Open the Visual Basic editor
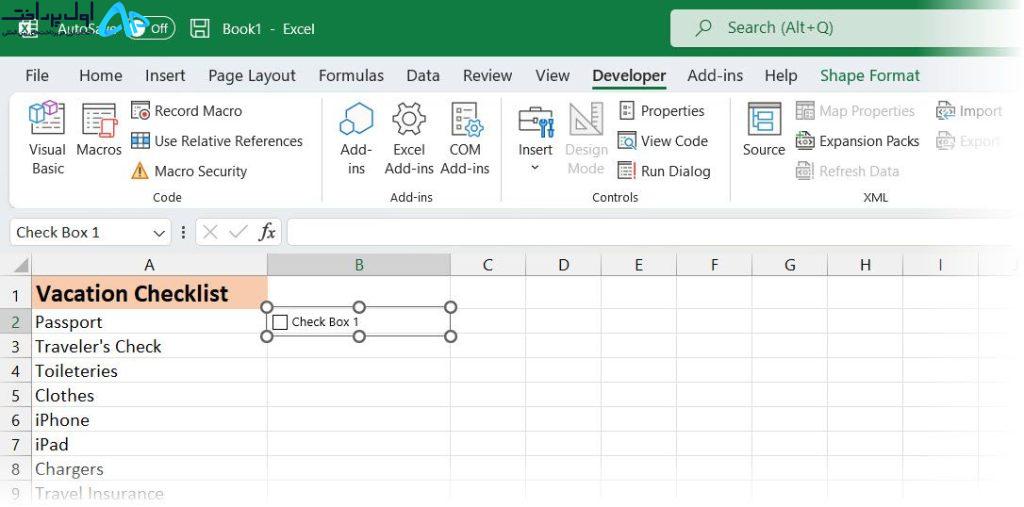Screen dimensions: 1024x507 point(48,138)
